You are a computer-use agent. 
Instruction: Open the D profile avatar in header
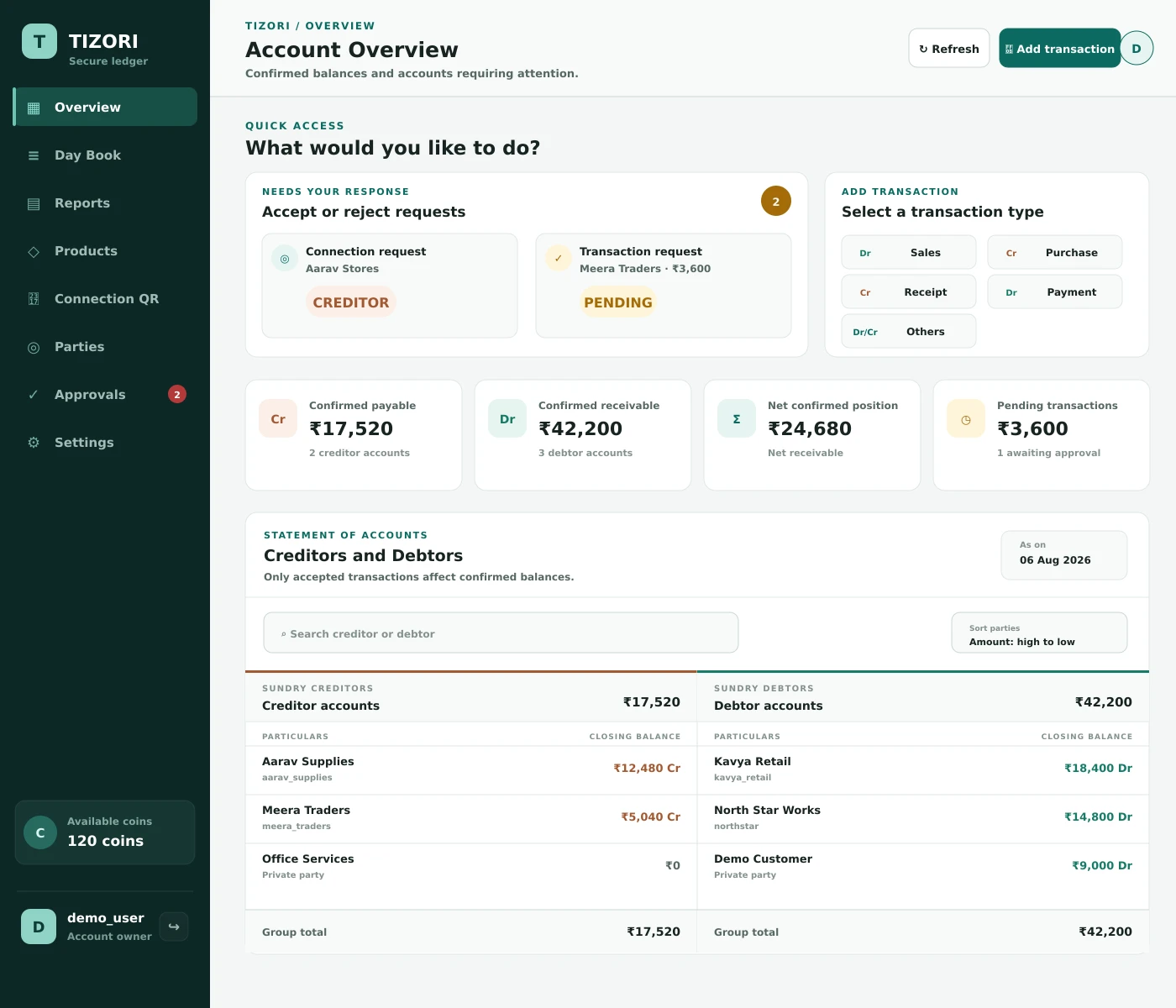click(x=1137, y=49)
